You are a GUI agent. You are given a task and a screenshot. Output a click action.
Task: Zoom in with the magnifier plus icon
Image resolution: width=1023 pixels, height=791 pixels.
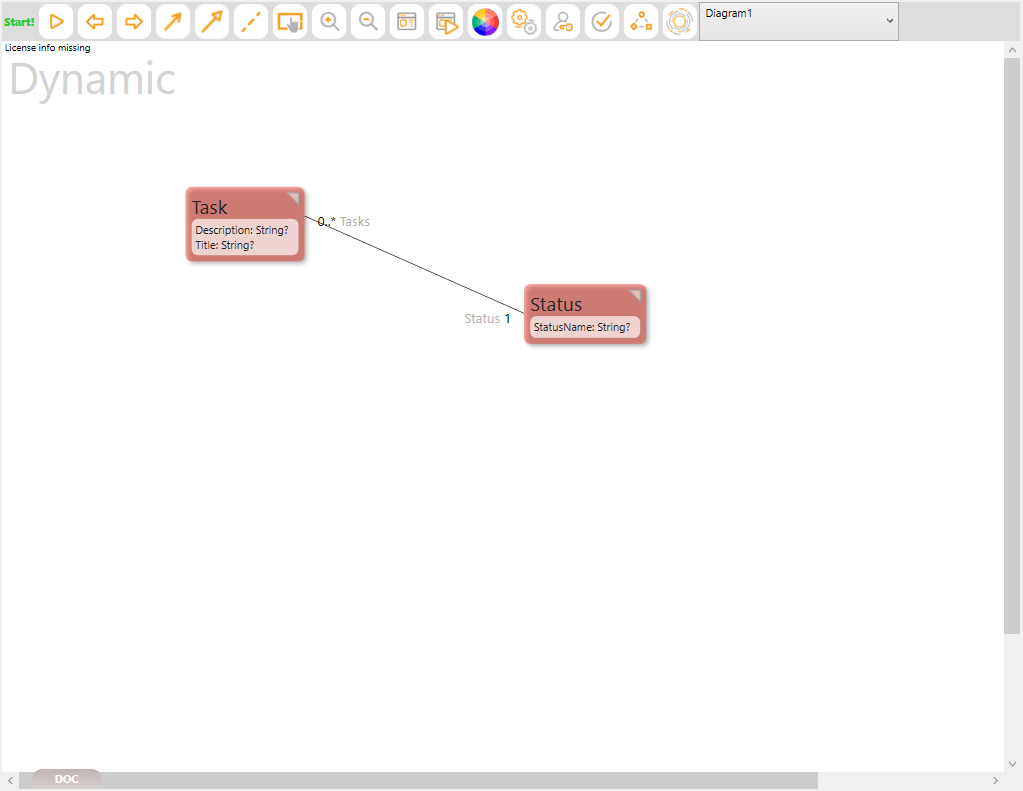(329, 22)
